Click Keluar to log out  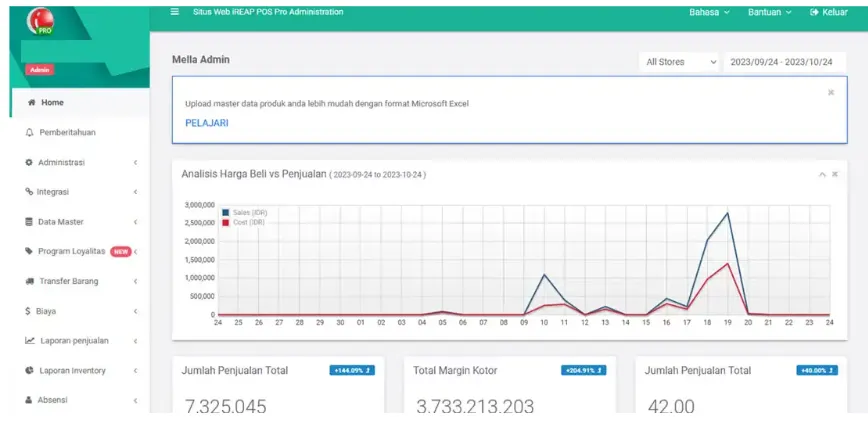(x=828, y=12)
